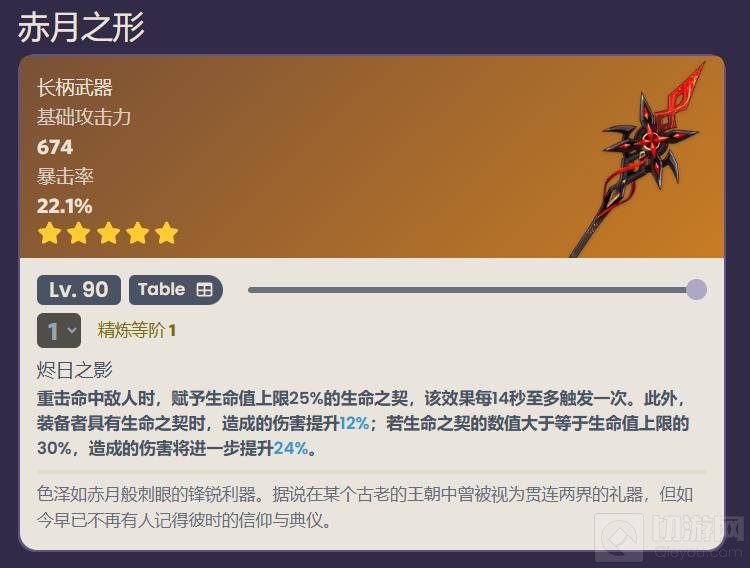Click the 烬日之影 passive skill name

[75, 370]
